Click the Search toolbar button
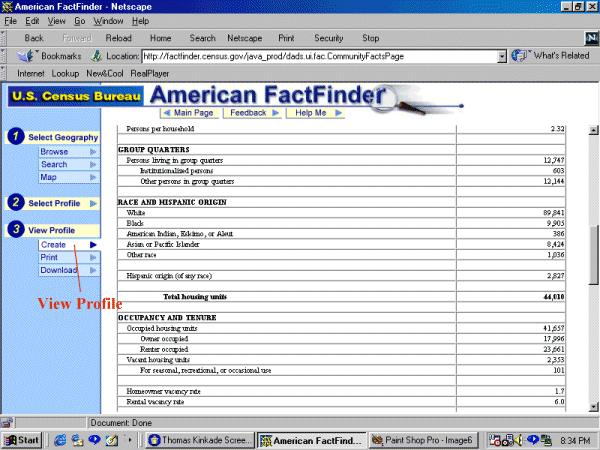The height and width of the screenshot is (450, 600). [x=202, y=38]
